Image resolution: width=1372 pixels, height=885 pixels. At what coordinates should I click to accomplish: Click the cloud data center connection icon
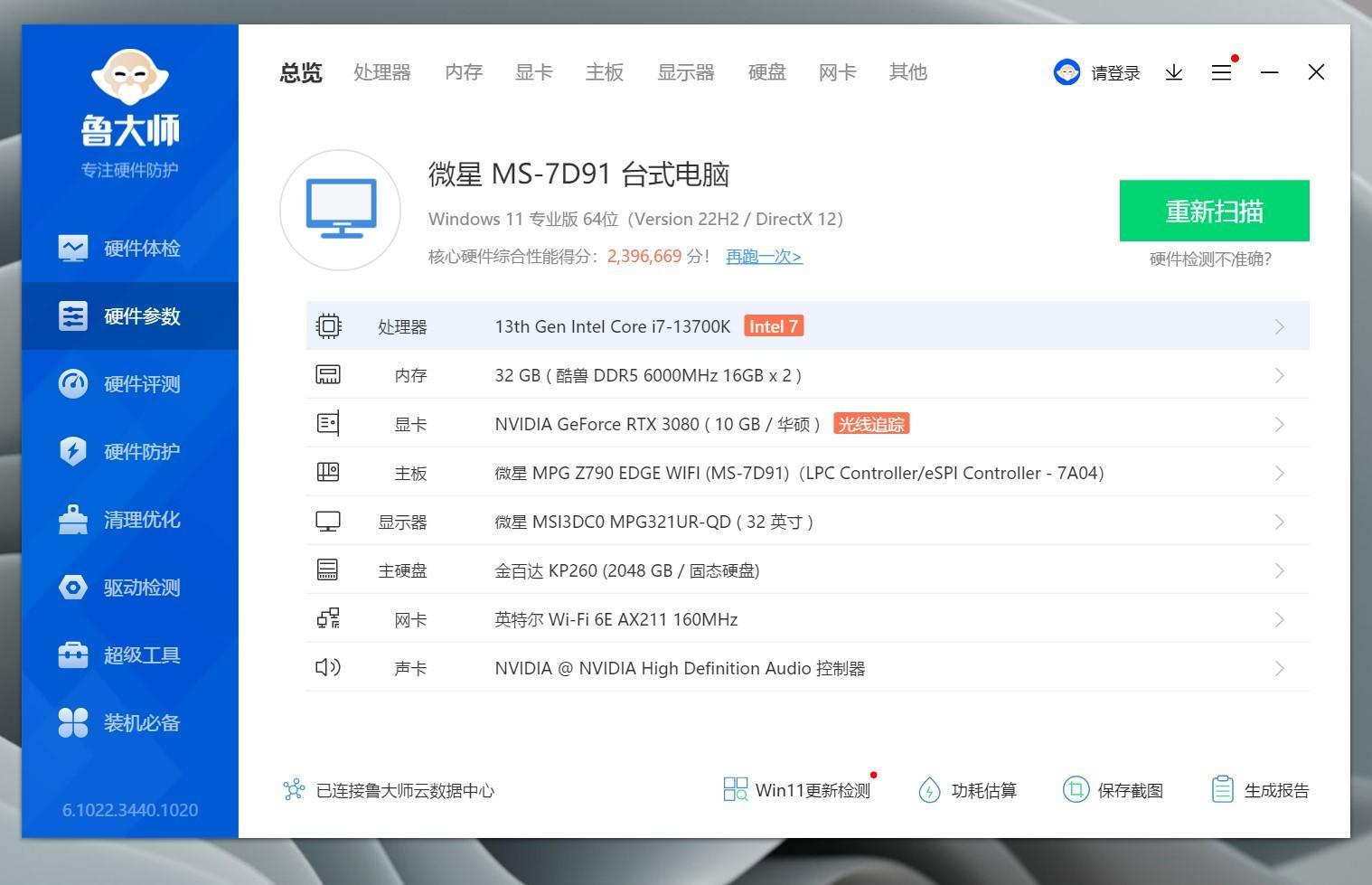click(294, 790)
